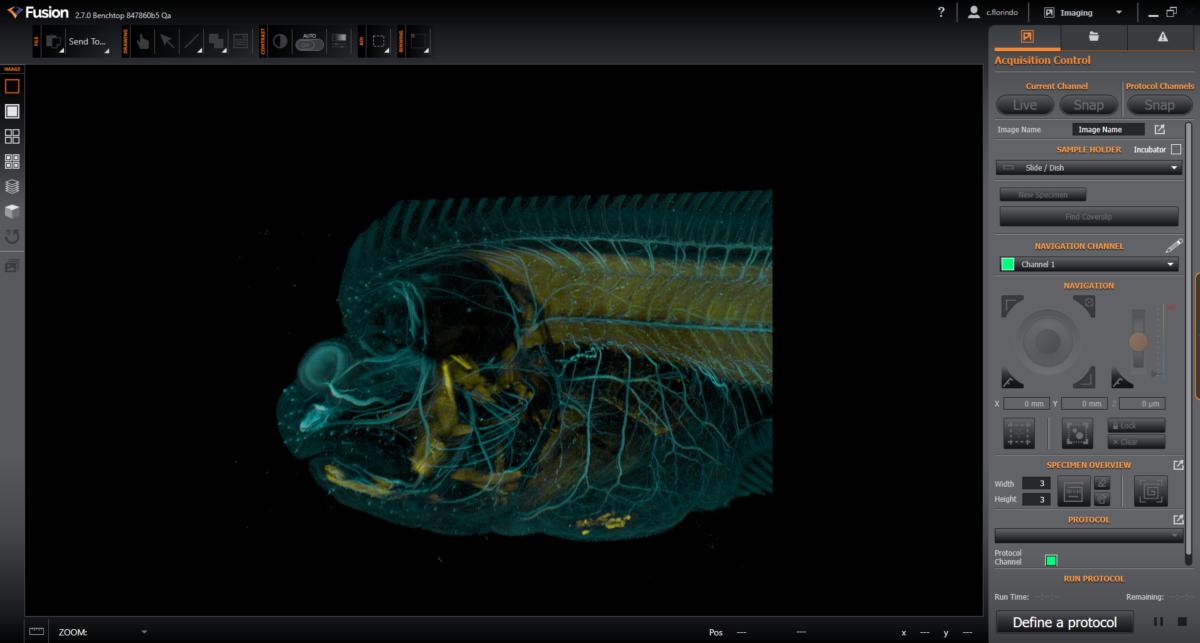Image resolution: width=1200 pixels, height=643 pixels.
Task: Open the warning alerts tab
Action: point(1162,37)
